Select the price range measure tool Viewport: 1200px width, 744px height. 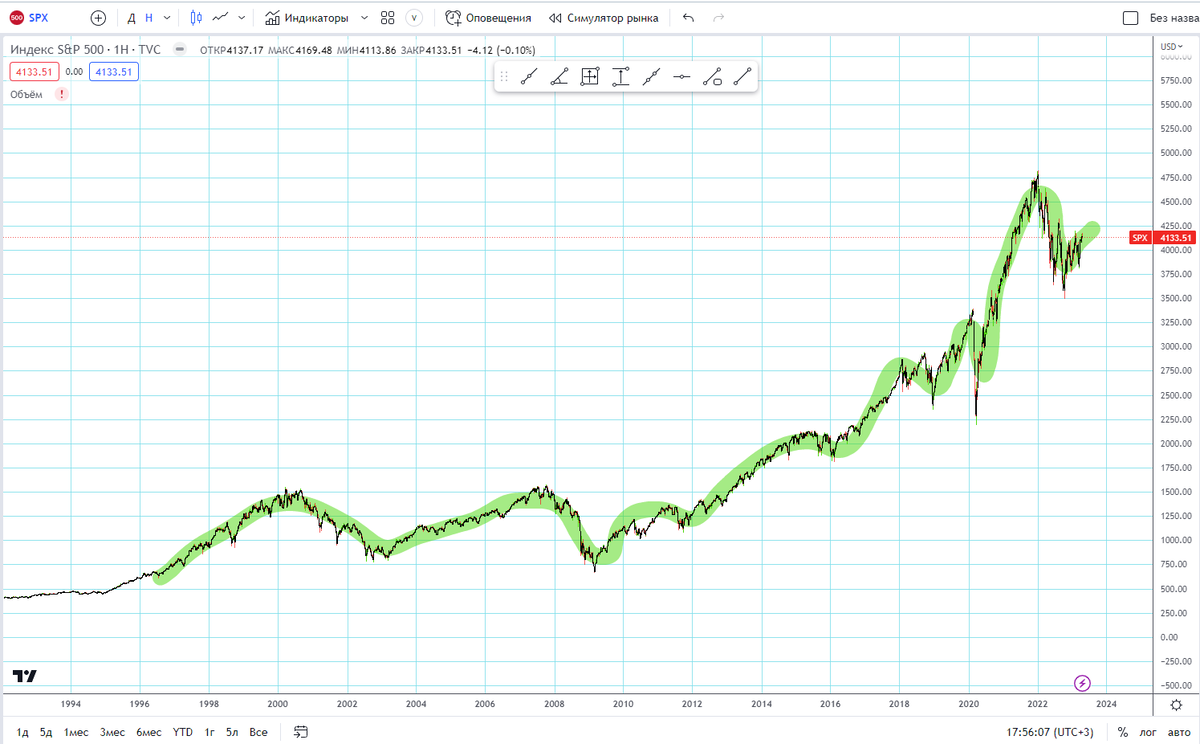(x=620, y=76)
